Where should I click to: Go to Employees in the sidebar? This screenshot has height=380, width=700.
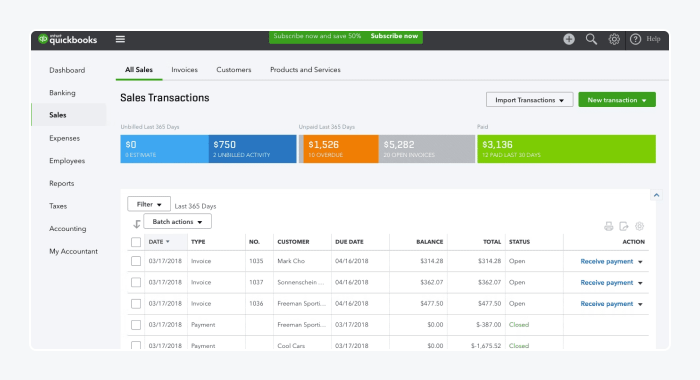coord(67,161)
